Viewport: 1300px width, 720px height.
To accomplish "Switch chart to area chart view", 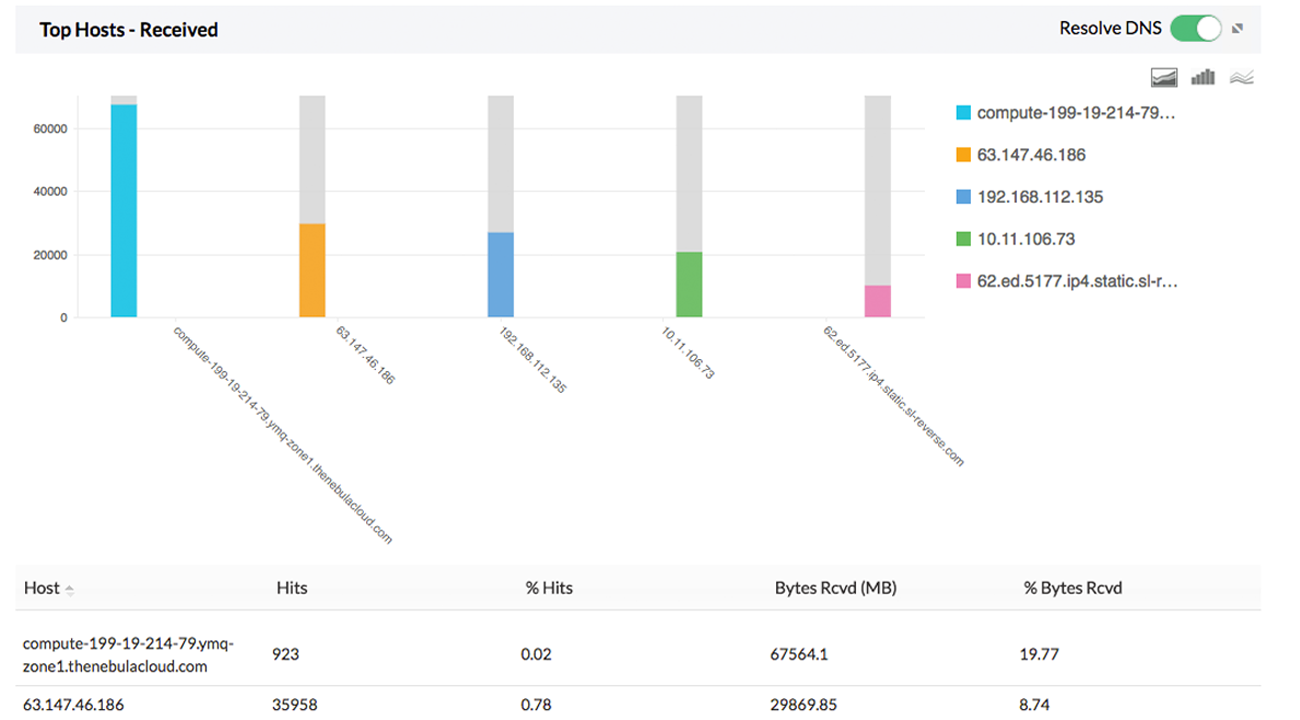I will coord(1164,76).
